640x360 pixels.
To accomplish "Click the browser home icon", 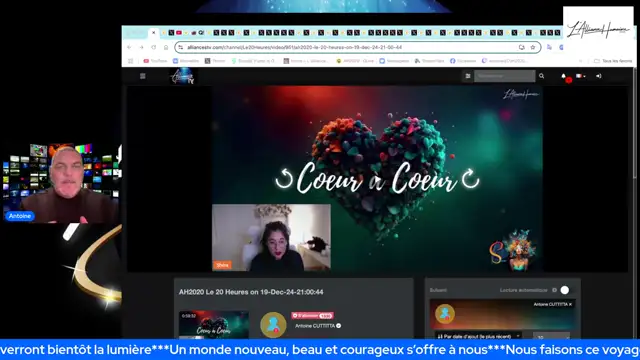I will (166, 47).
